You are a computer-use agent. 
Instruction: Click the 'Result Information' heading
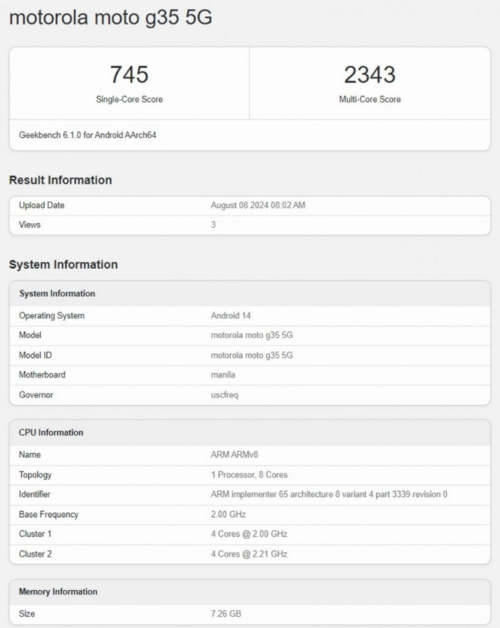[x=60, y=180]
